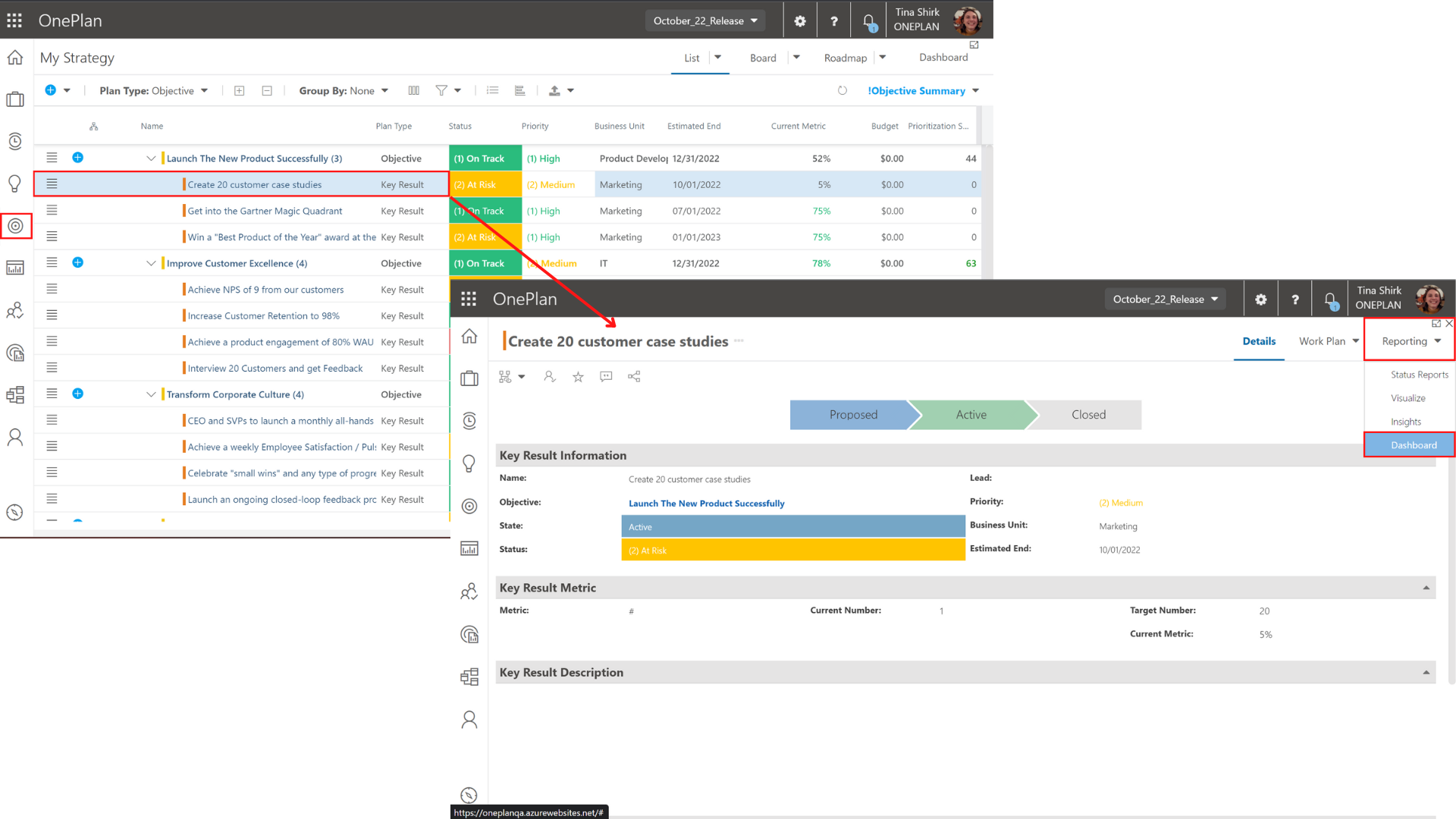The image size is (1456, 819).
Task: Collapse Improve Customer Excellence row
Action: 151,263
